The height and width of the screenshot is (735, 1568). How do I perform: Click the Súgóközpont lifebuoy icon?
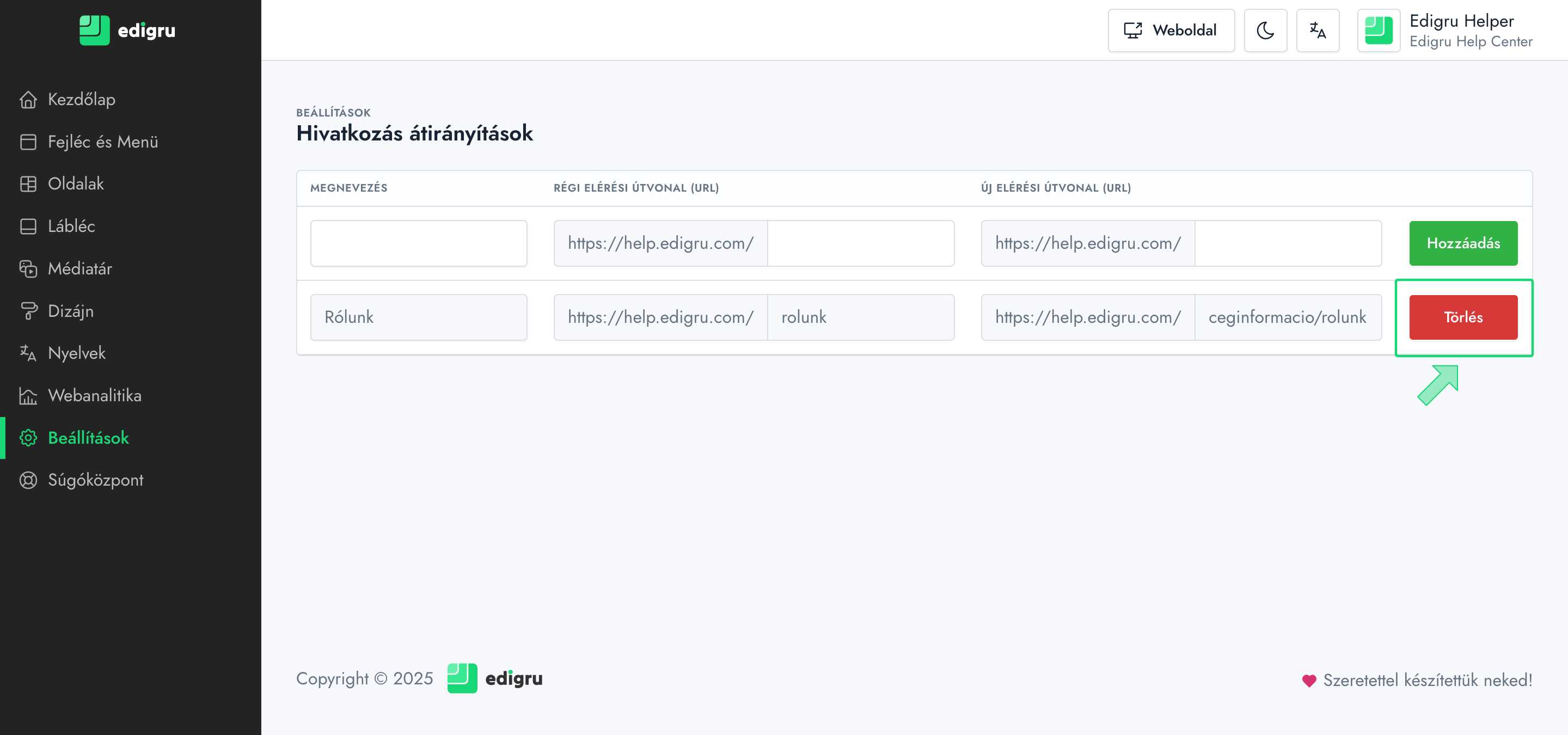point(28,480)
